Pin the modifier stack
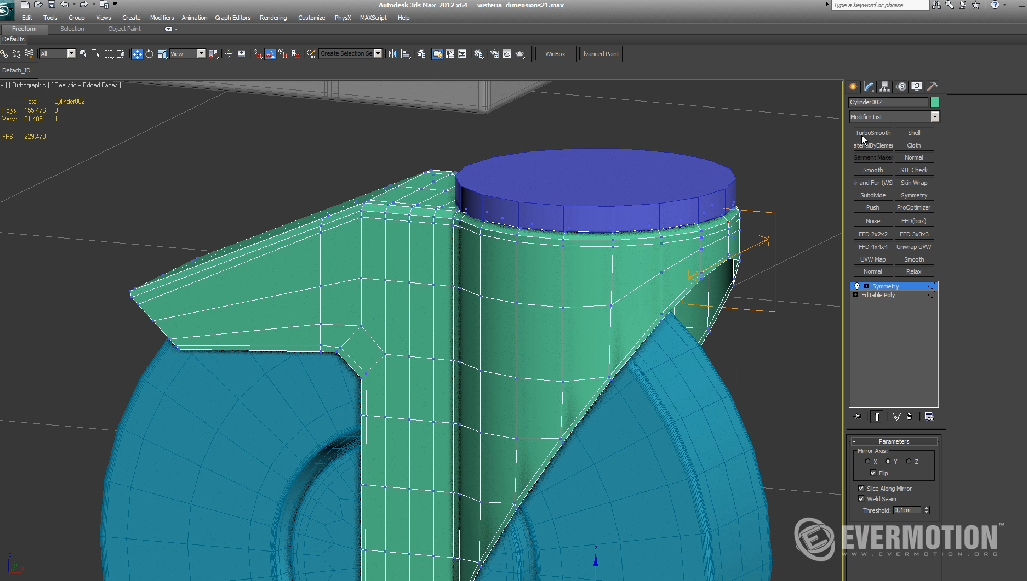This screenshot has height=581, width=1027. [857, 417]
